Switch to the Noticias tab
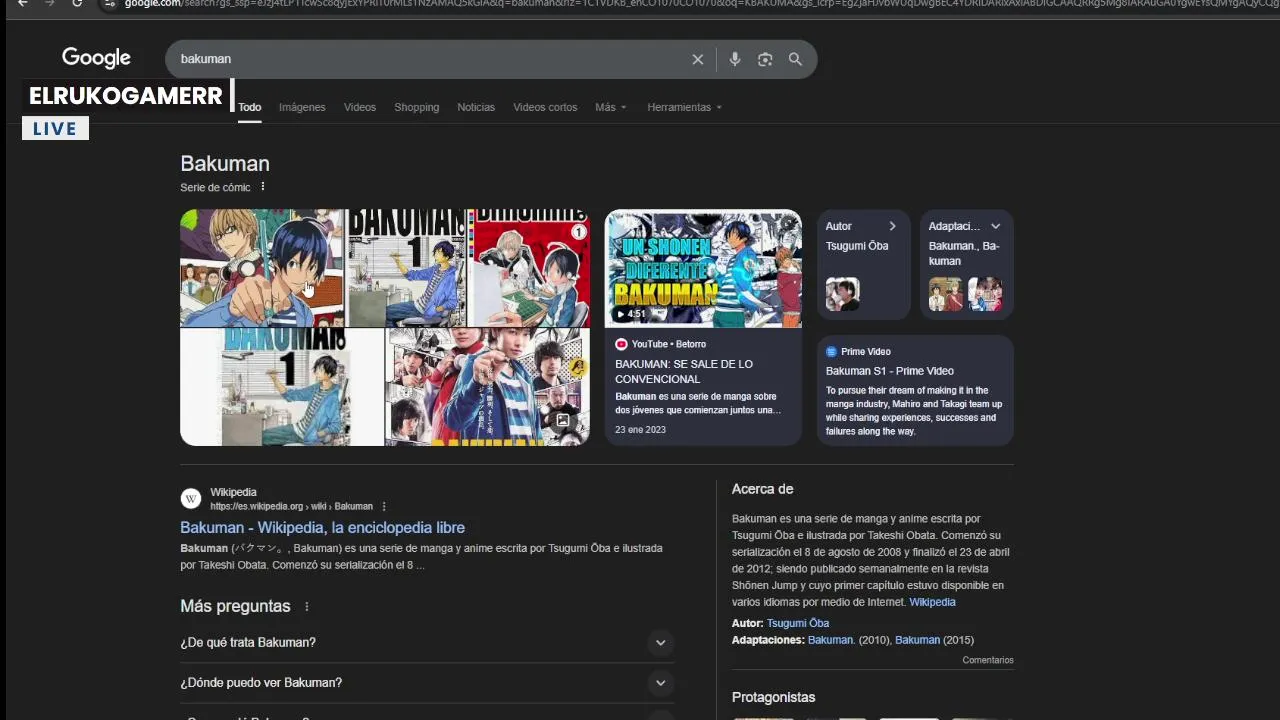 coord(476,107)
